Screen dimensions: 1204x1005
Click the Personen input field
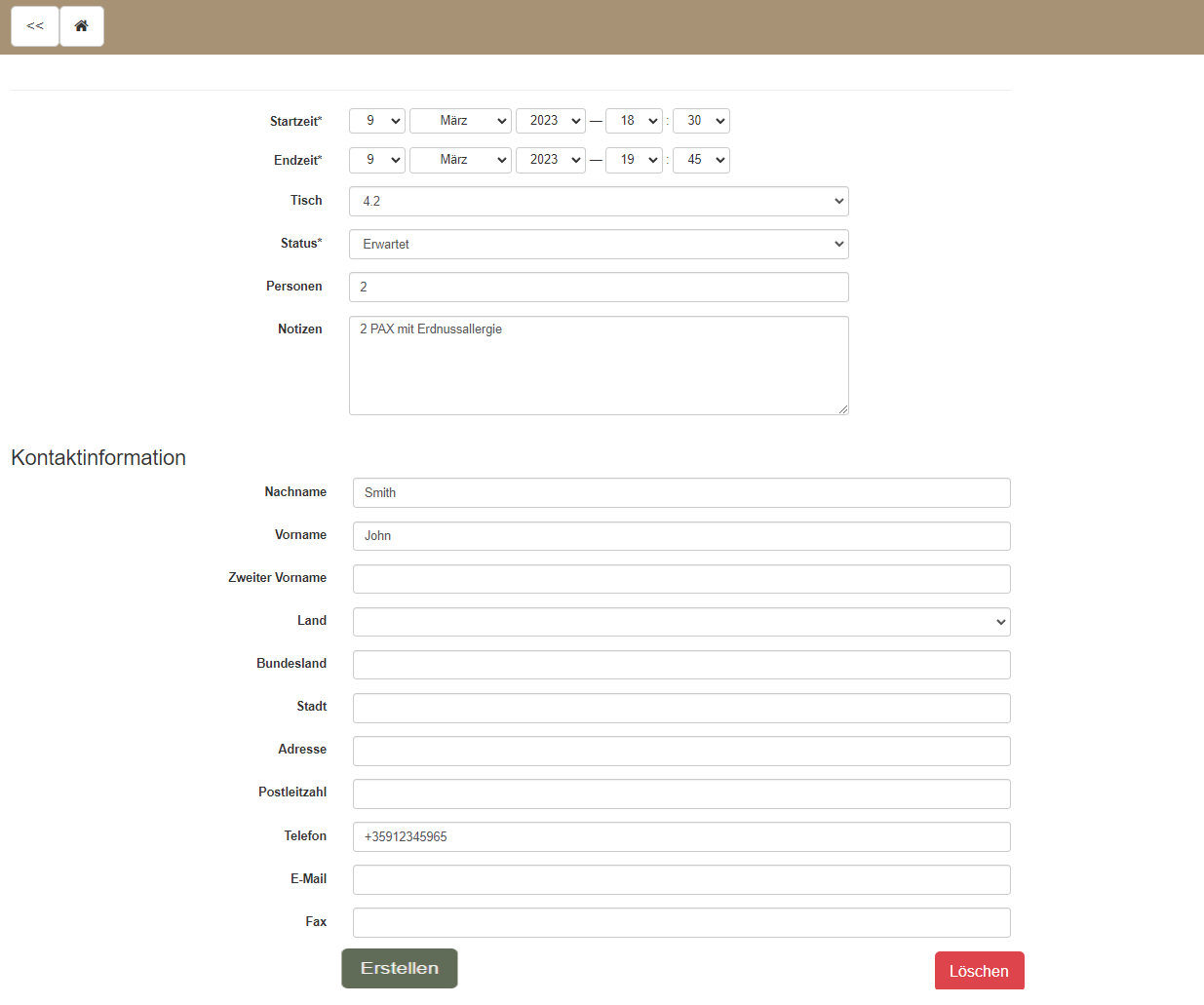(599, 287)
